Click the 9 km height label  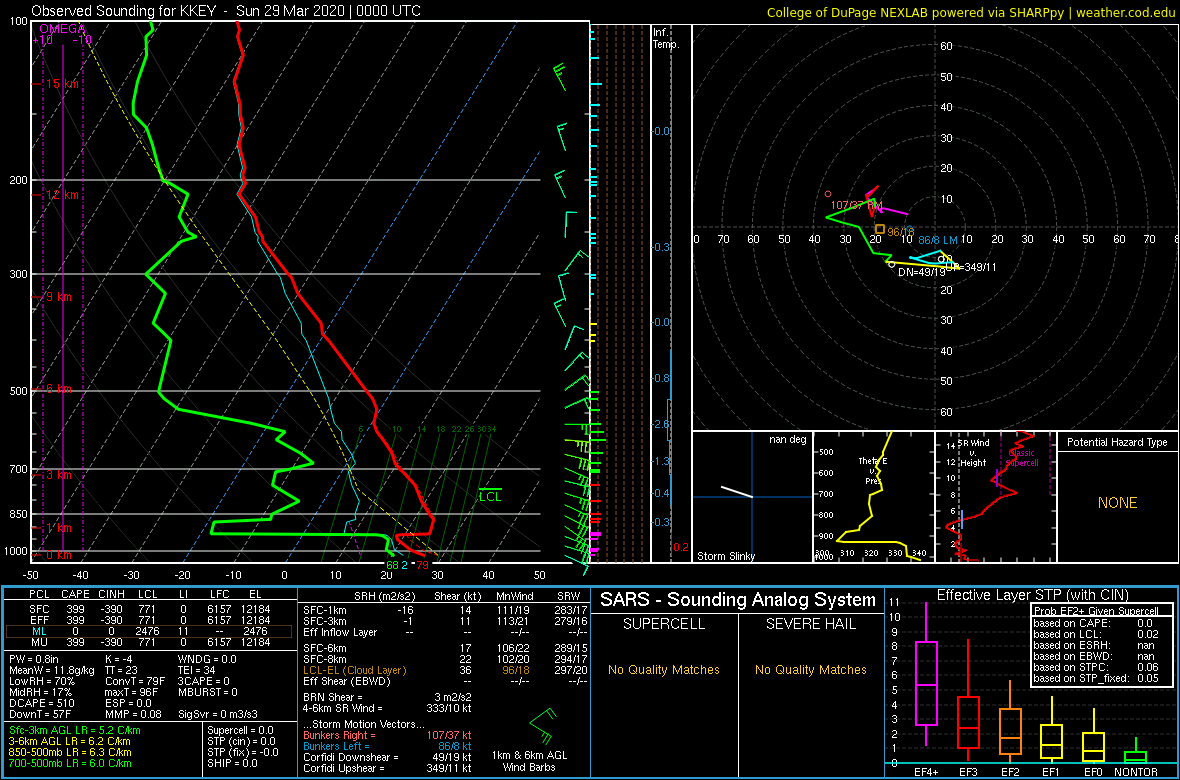pos(57,297)
